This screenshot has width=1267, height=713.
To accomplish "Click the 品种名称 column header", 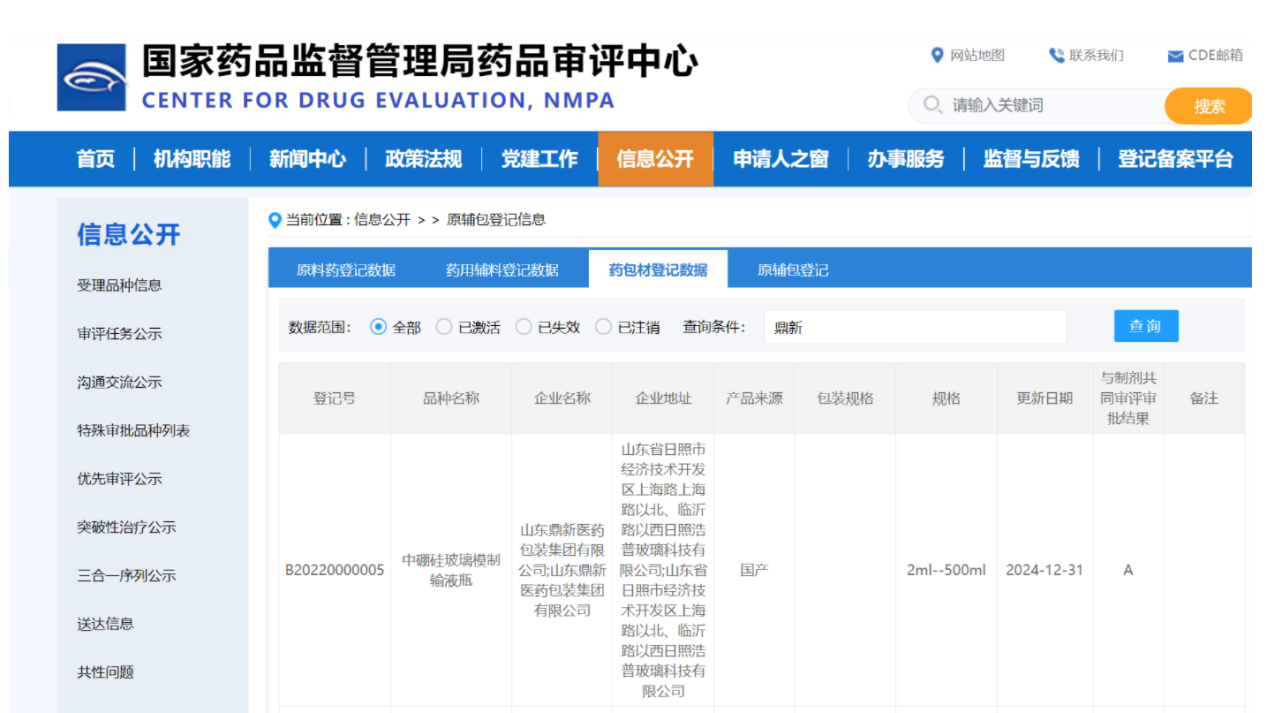I will (451, 398).
